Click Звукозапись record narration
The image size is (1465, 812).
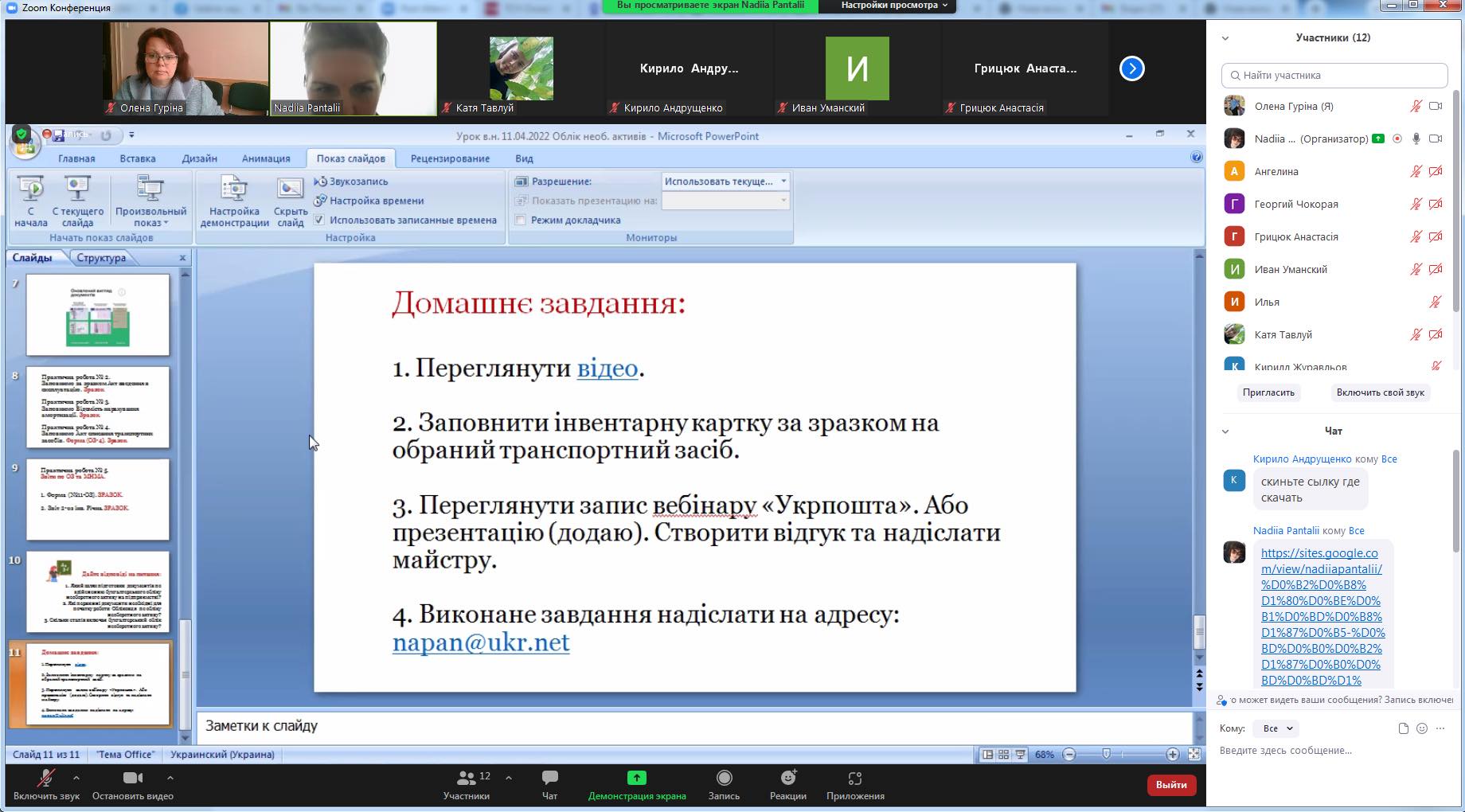coord(351,182)
